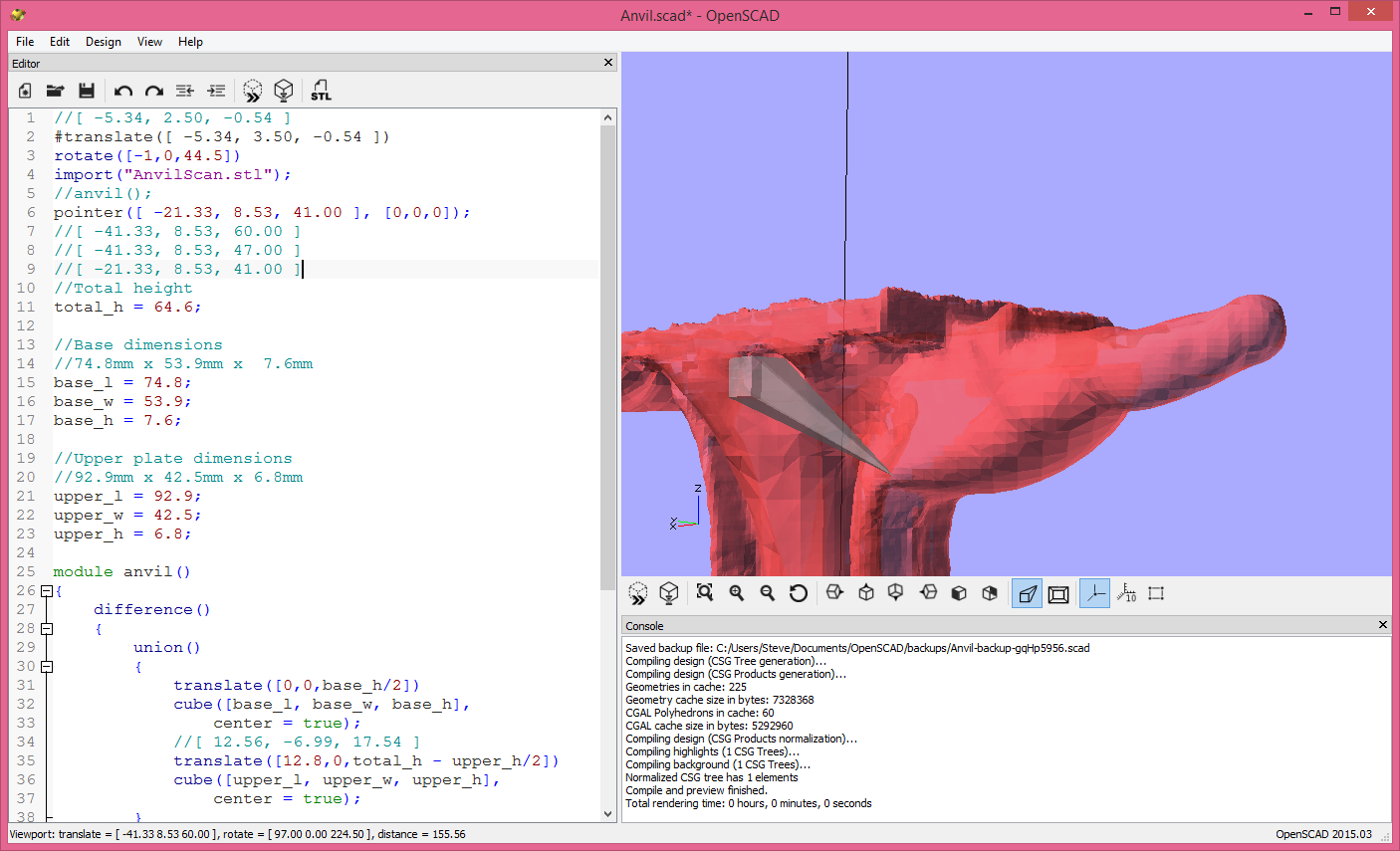This screenshot has height=851, width=1400.
Task: Click the Indent icon in editor toolbar
Action: [x=216, y=91]
